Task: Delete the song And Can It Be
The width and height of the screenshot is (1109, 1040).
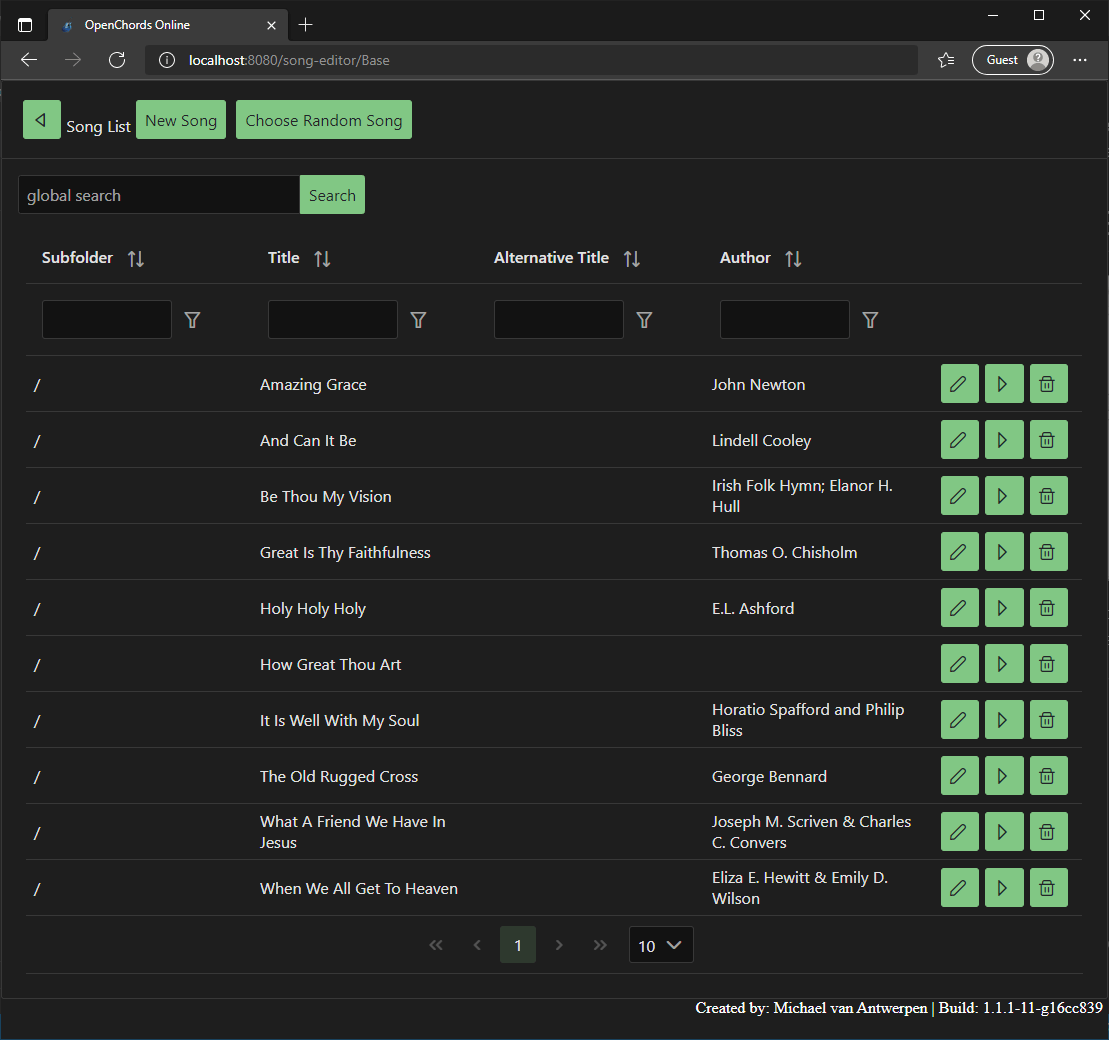Action: point(1048,439)
